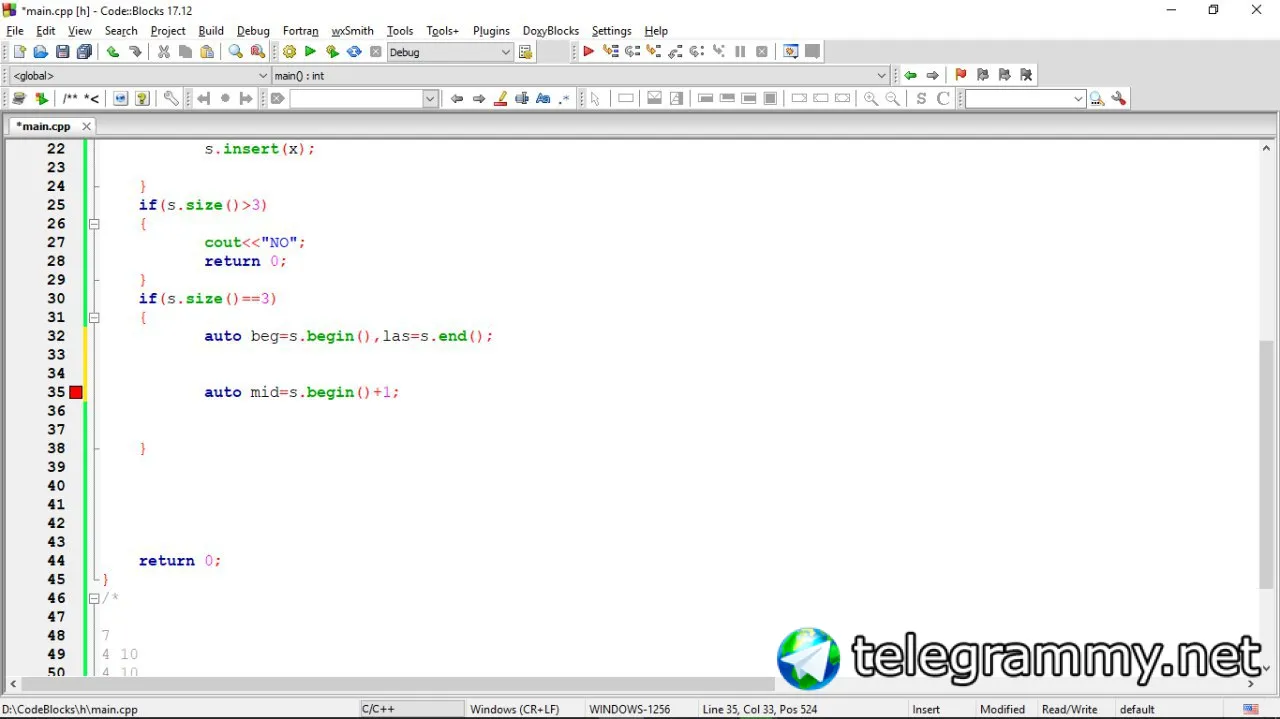Stop the debugger

(762, 52)
